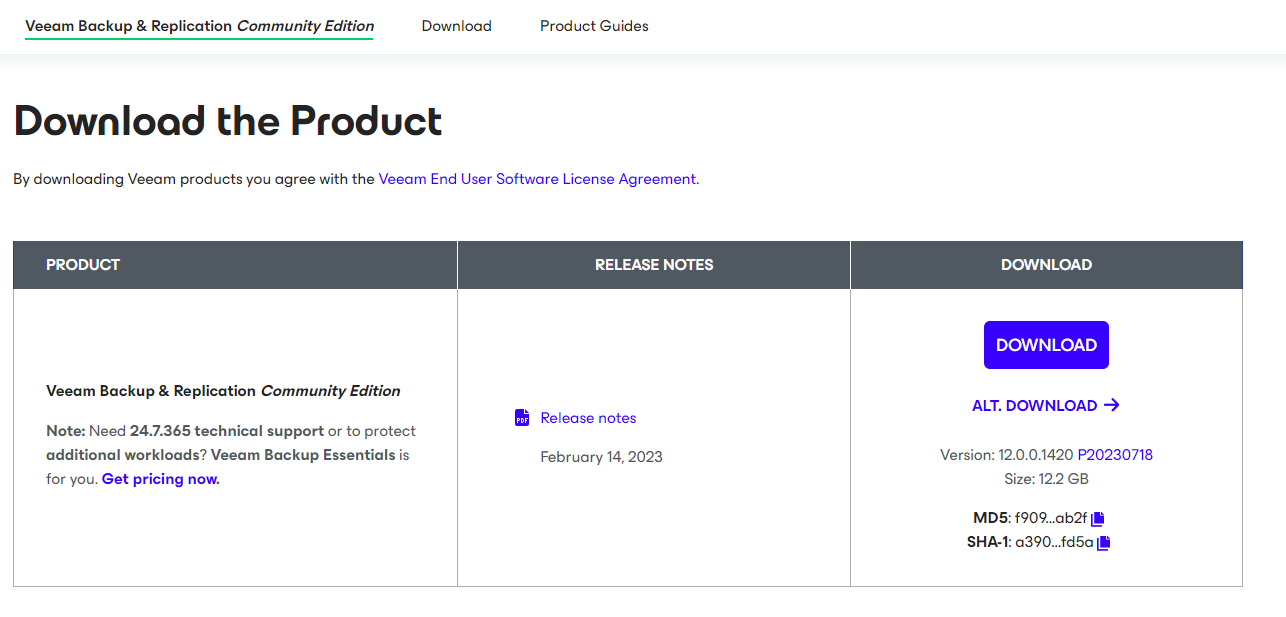Screen dimensions: 1286x617
Task: Open the Veeam Backup & Replication Community Edition tab
Action: point(200,26)
